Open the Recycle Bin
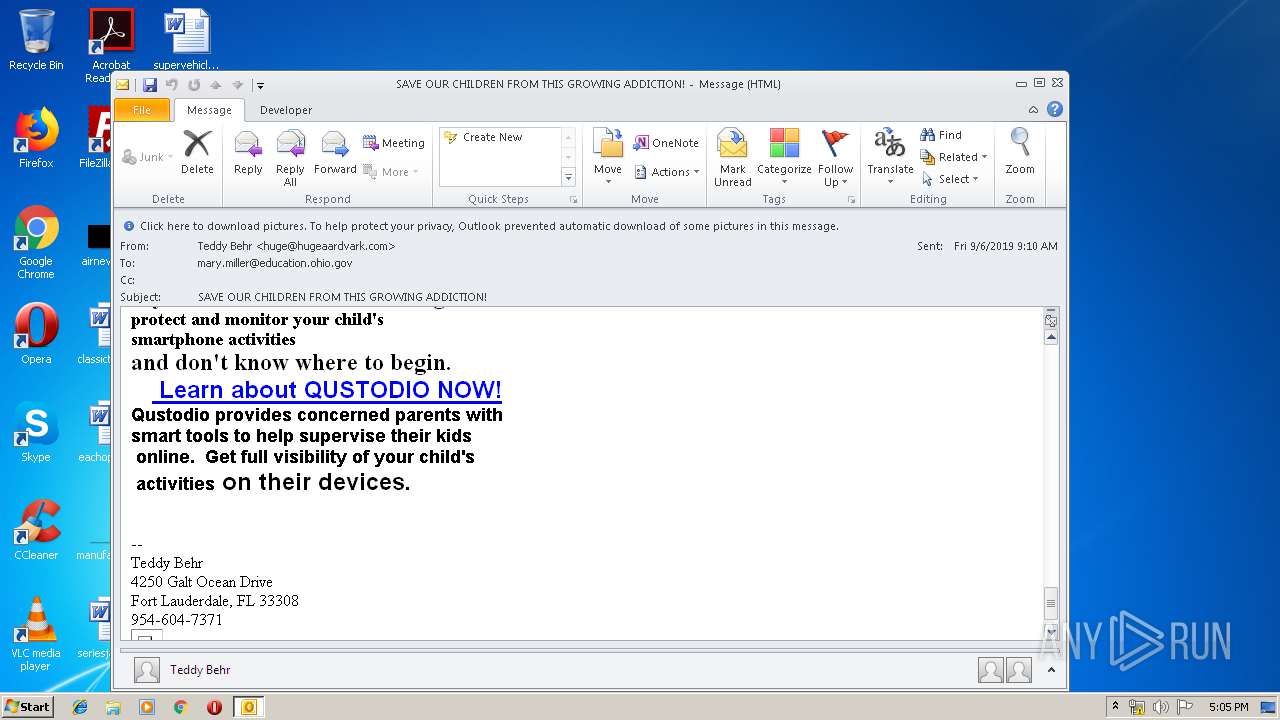The image size is (1280, 720). 36,40
